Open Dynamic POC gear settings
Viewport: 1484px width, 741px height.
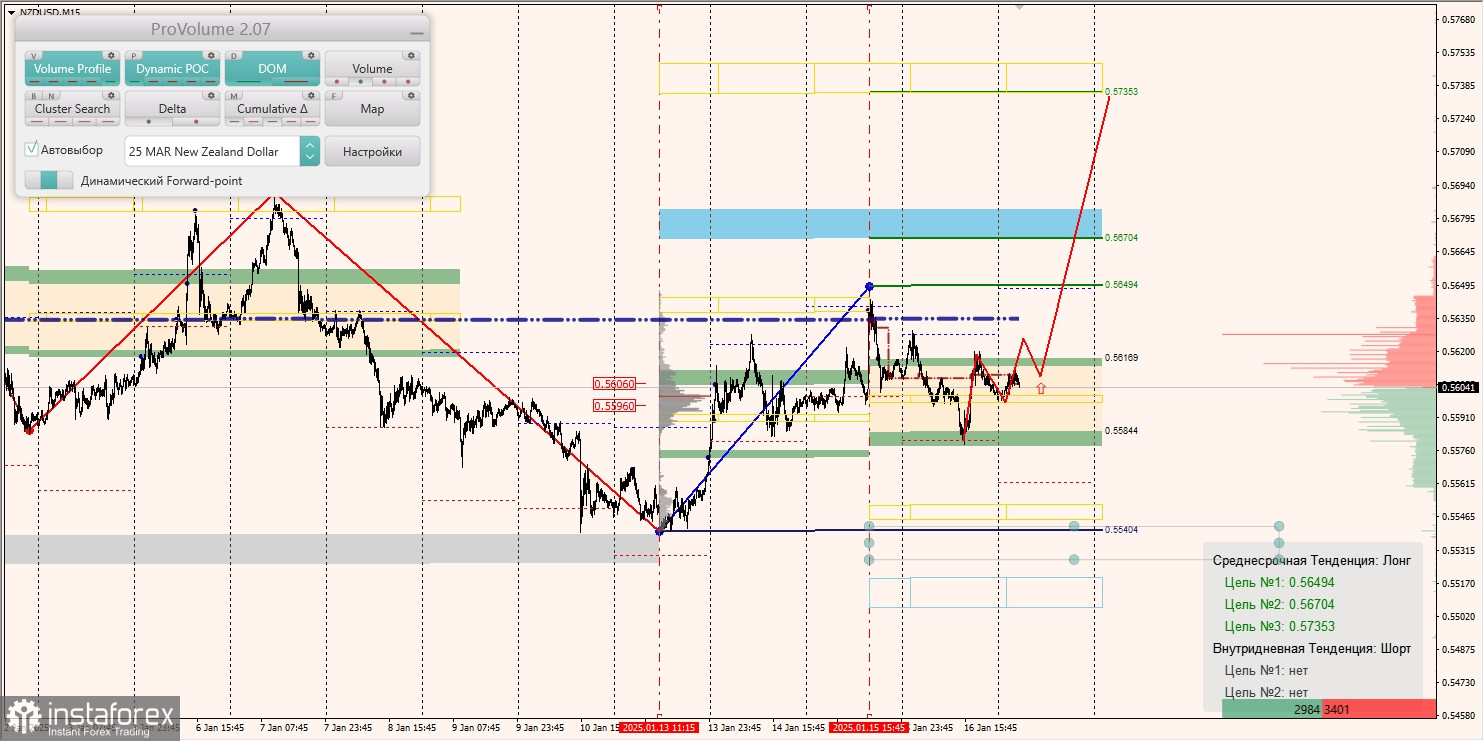click(211, 56)
